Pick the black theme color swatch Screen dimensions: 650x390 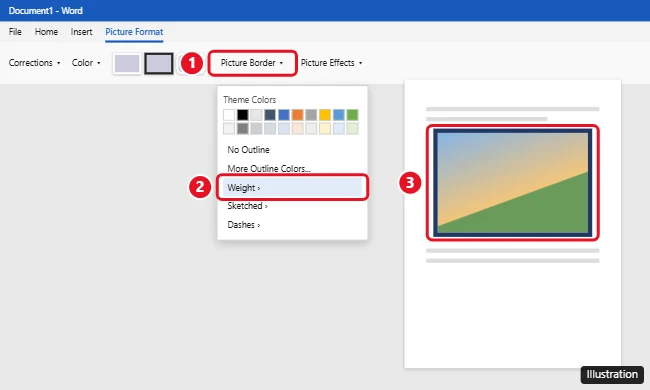click(x=243, y=115)
